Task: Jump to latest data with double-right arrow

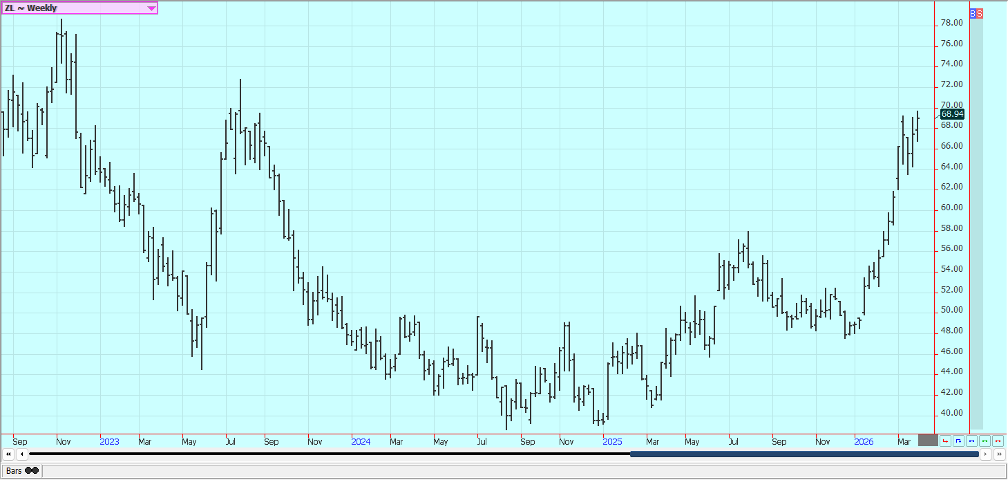Action: click(999, 454)
